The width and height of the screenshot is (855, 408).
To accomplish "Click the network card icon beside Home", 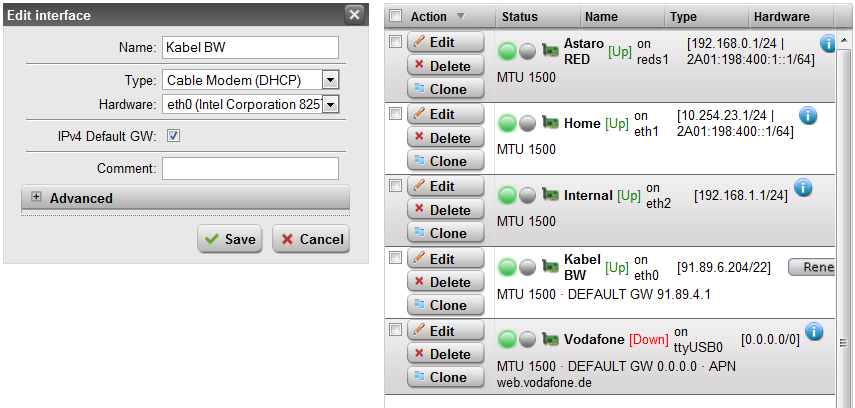I will [550, 123].
